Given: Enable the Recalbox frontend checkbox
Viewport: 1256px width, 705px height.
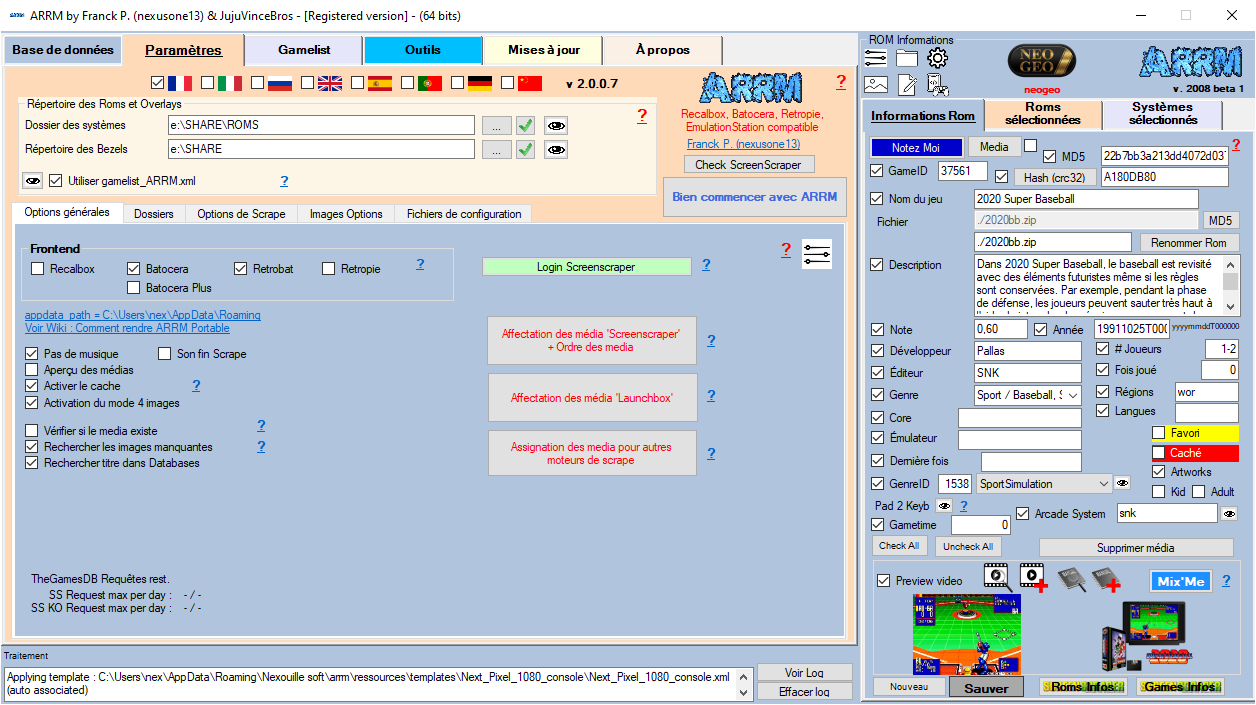Looking at the screenshot, I should 38,269.
